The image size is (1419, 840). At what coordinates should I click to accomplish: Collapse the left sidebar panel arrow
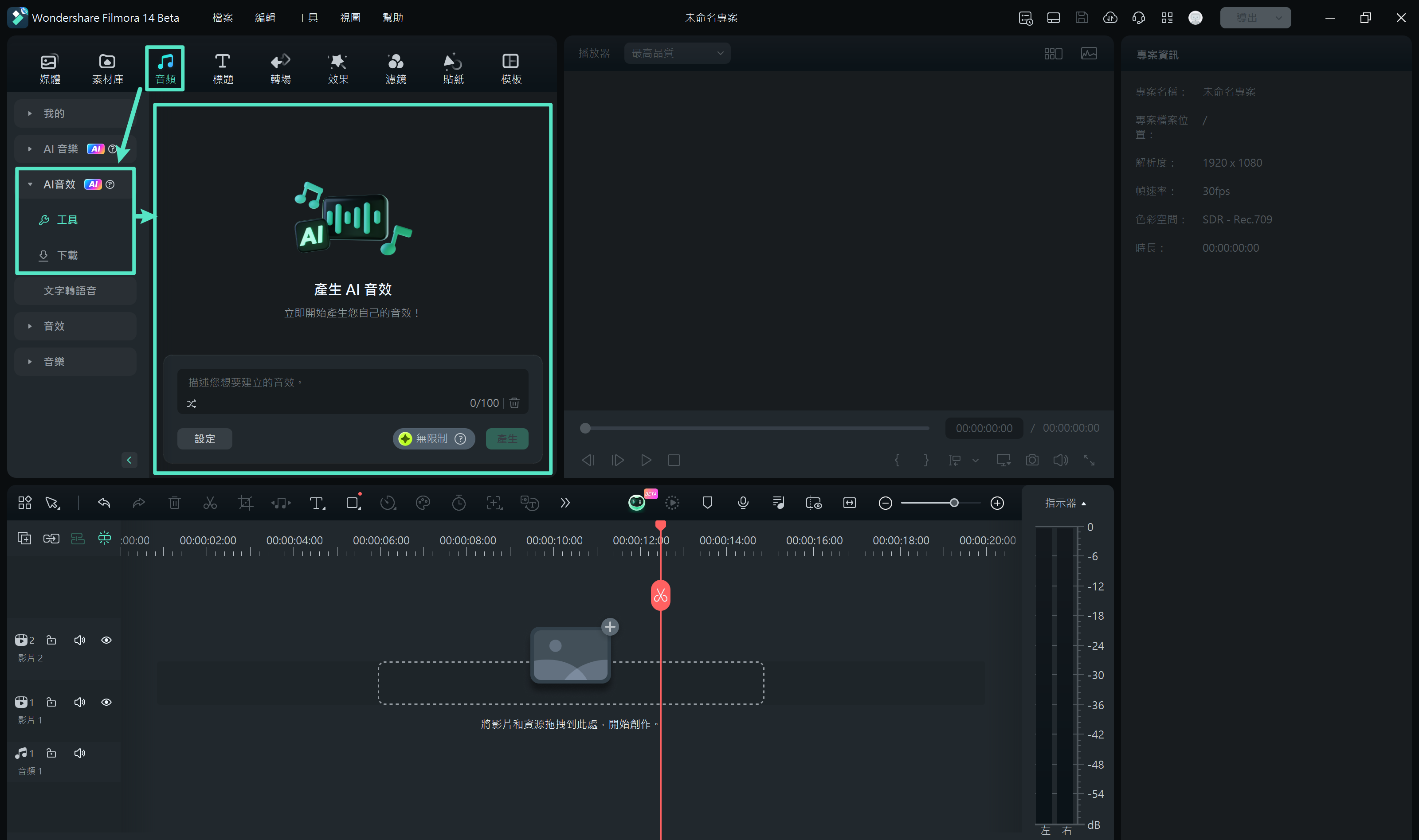[129, 460]
